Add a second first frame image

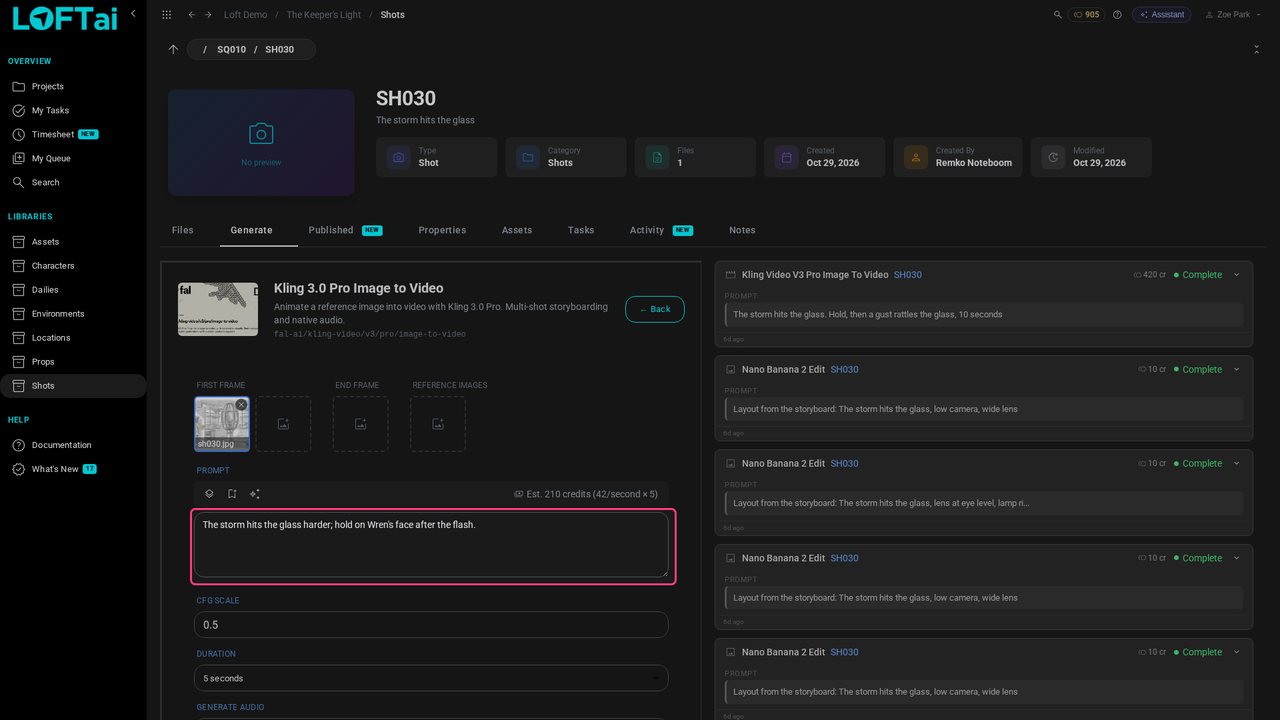[283, 424]
